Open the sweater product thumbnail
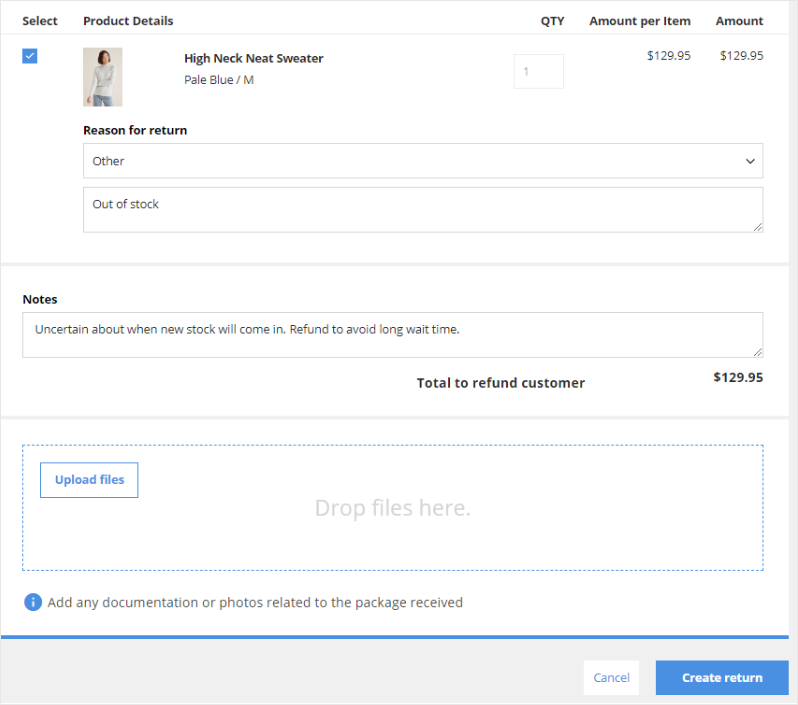Image resolution: width=798 pixels, height=705 pixels. (103, 77)
